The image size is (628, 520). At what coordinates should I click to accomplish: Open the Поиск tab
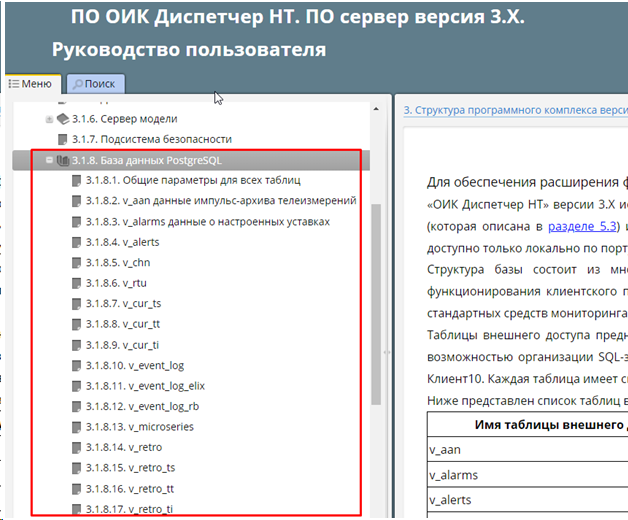point(94,85)
